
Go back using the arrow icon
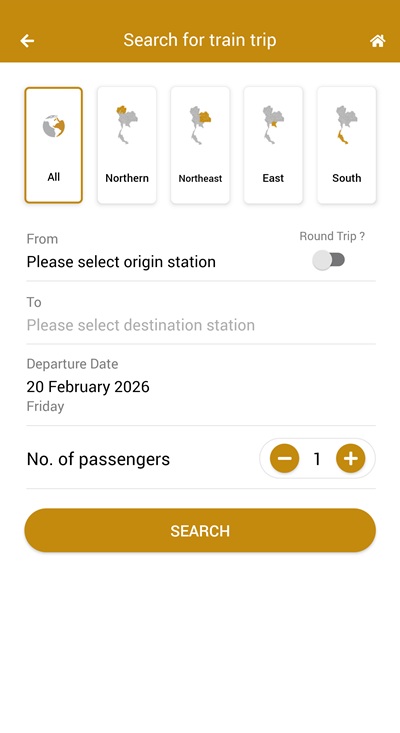tap(27, 41)
